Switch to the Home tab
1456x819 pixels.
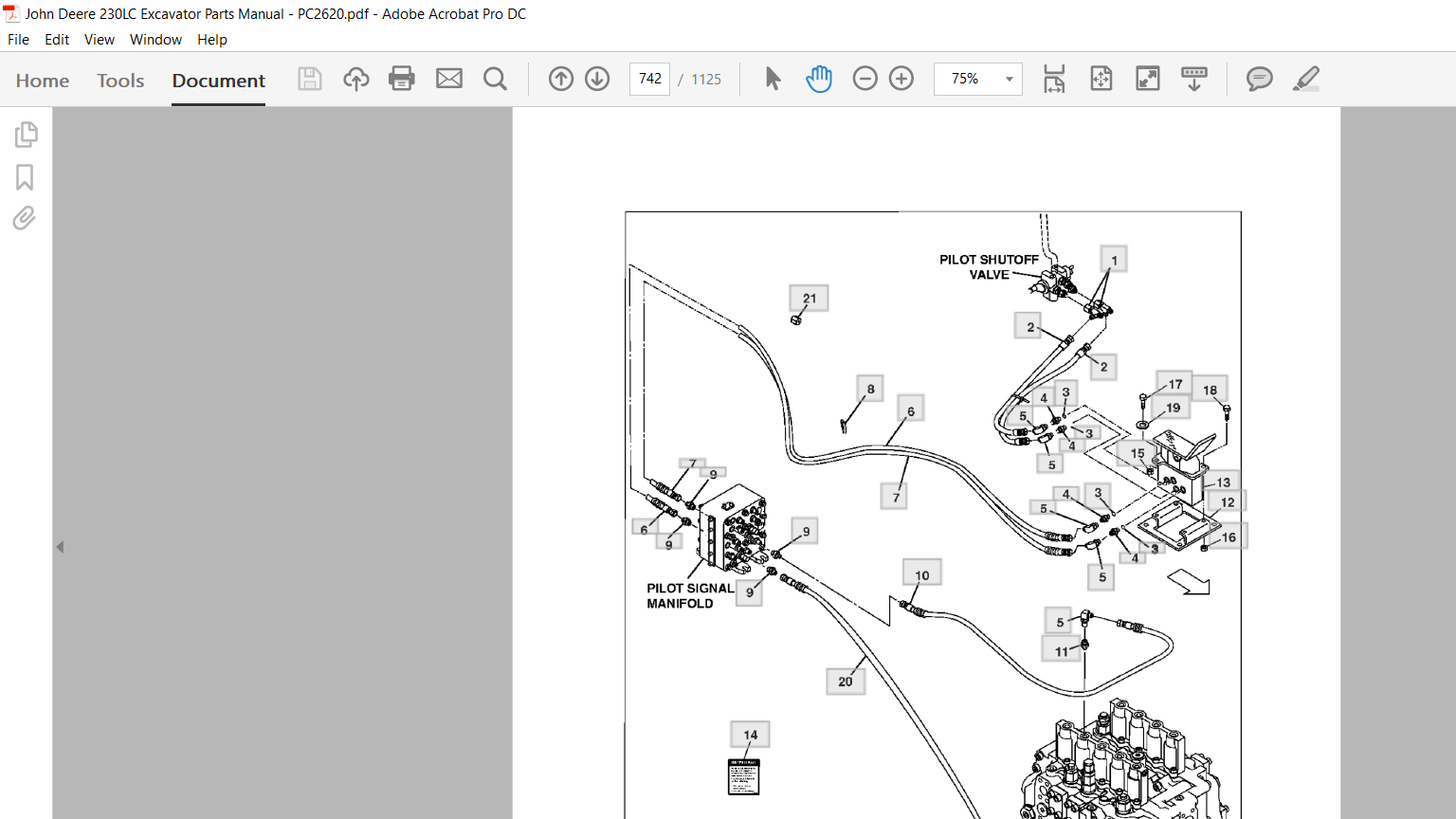click(x=43, y=81)
